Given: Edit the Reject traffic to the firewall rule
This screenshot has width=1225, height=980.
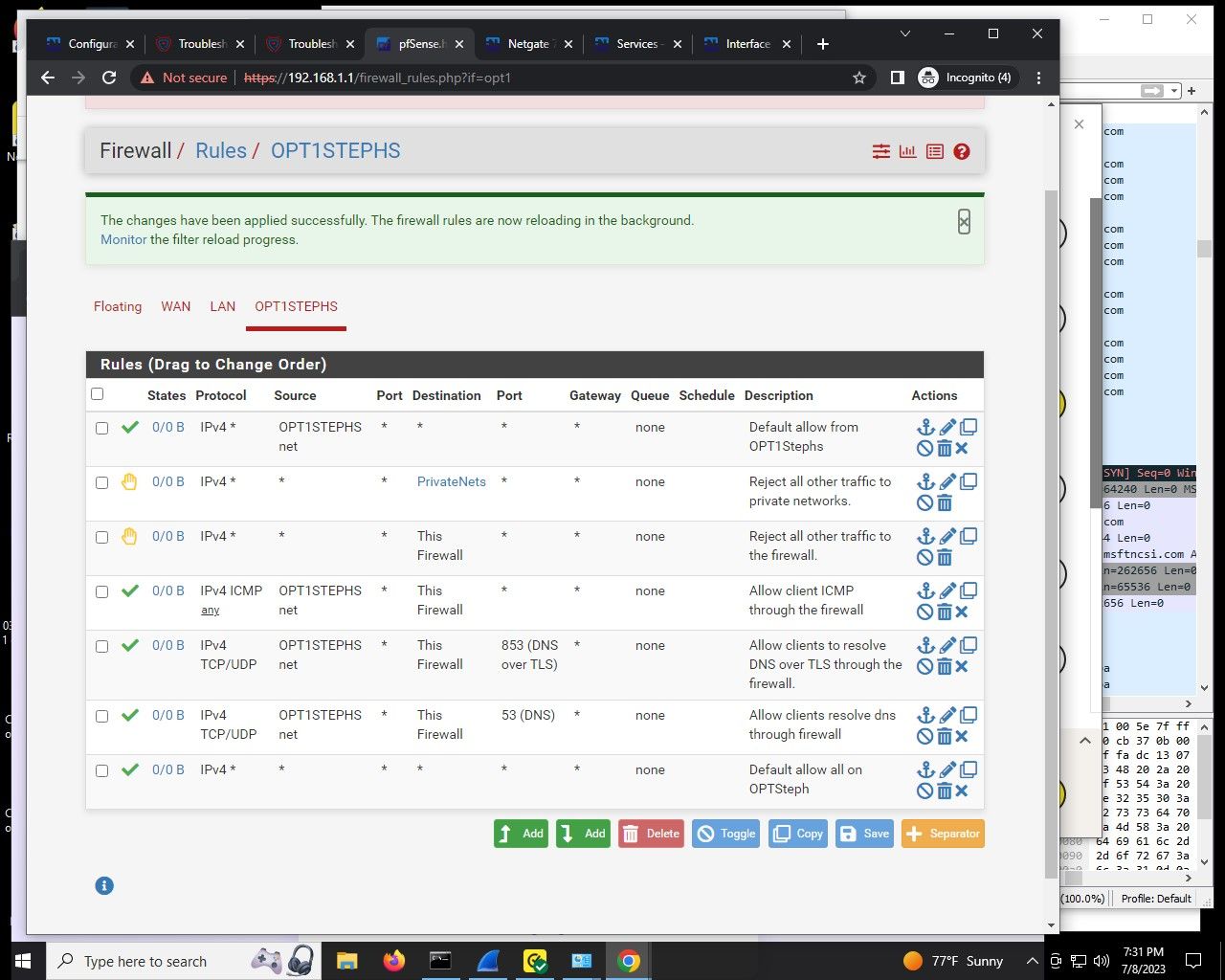Looking at the screenshot, I should point(947,537).
